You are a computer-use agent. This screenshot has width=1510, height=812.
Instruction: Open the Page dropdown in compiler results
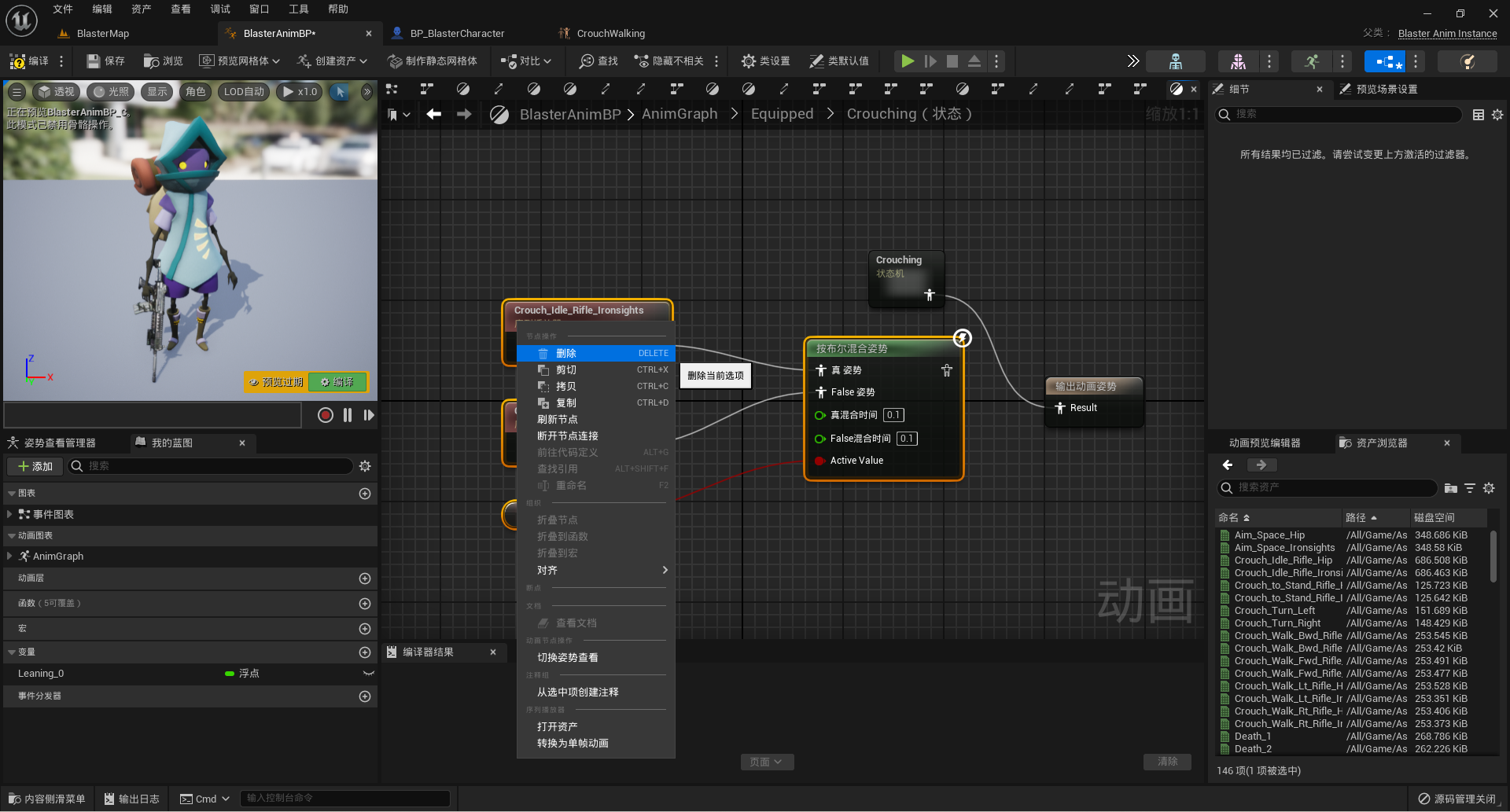pyautogui.click(x=766, y=762)
